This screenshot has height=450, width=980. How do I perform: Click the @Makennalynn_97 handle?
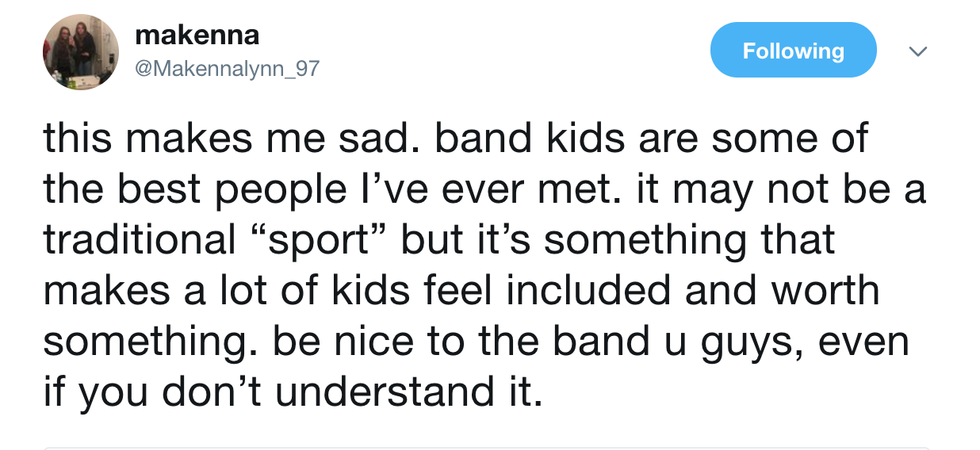coord(226,69)
